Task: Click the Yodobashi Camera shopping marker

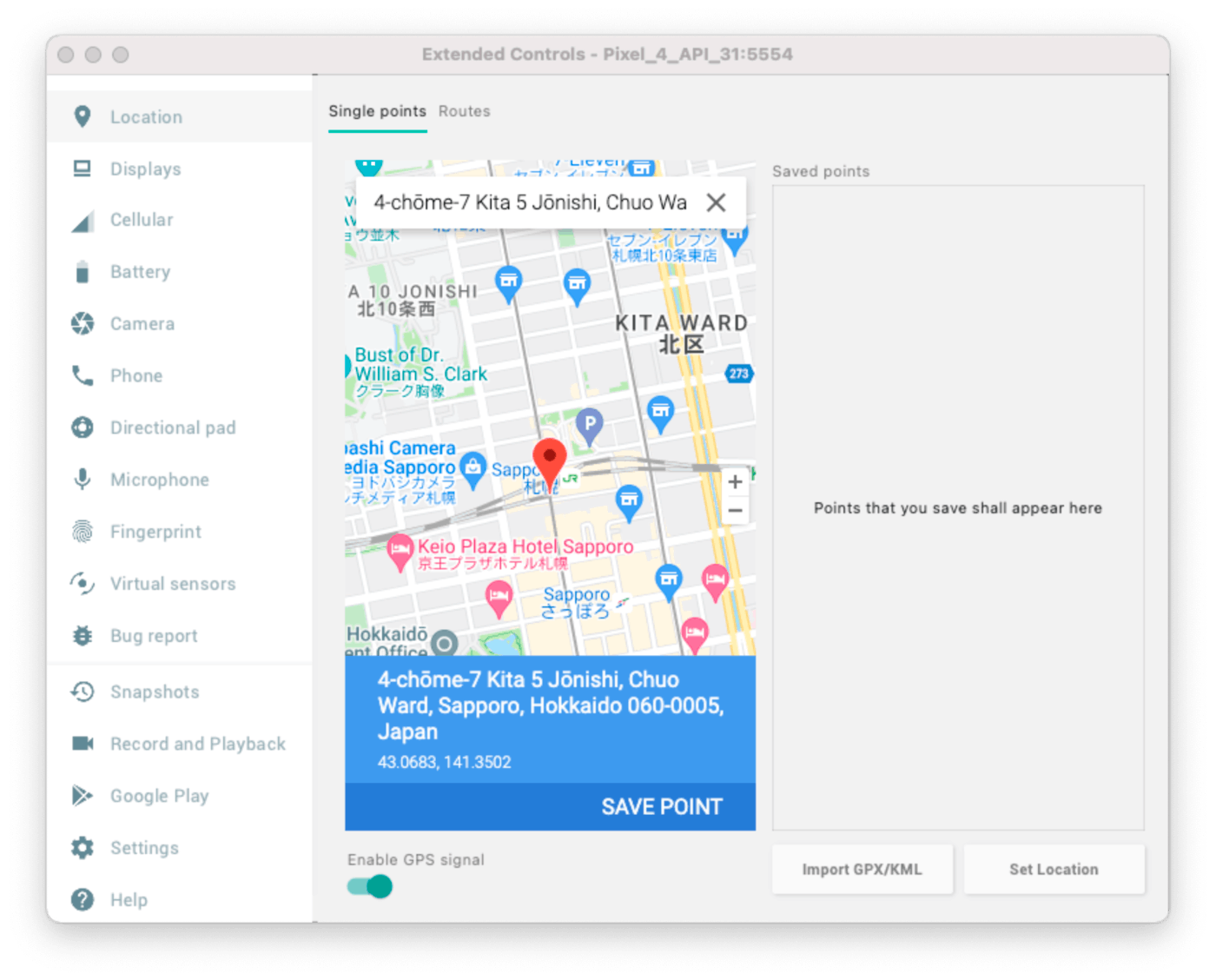Action: (x=473, y=470)
